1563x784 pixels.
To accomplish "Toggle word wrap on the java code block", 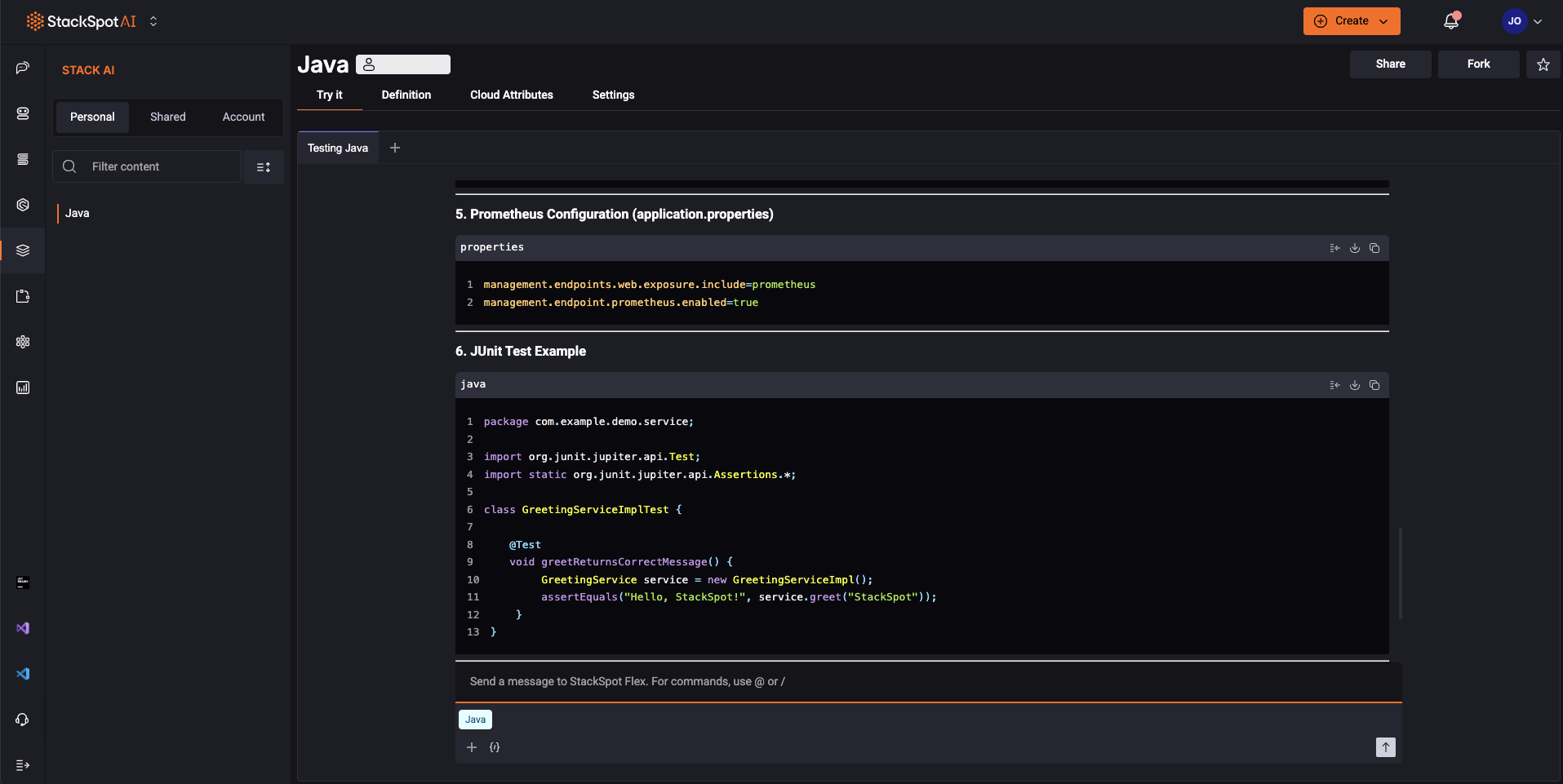I will (x=1334, y=384).
